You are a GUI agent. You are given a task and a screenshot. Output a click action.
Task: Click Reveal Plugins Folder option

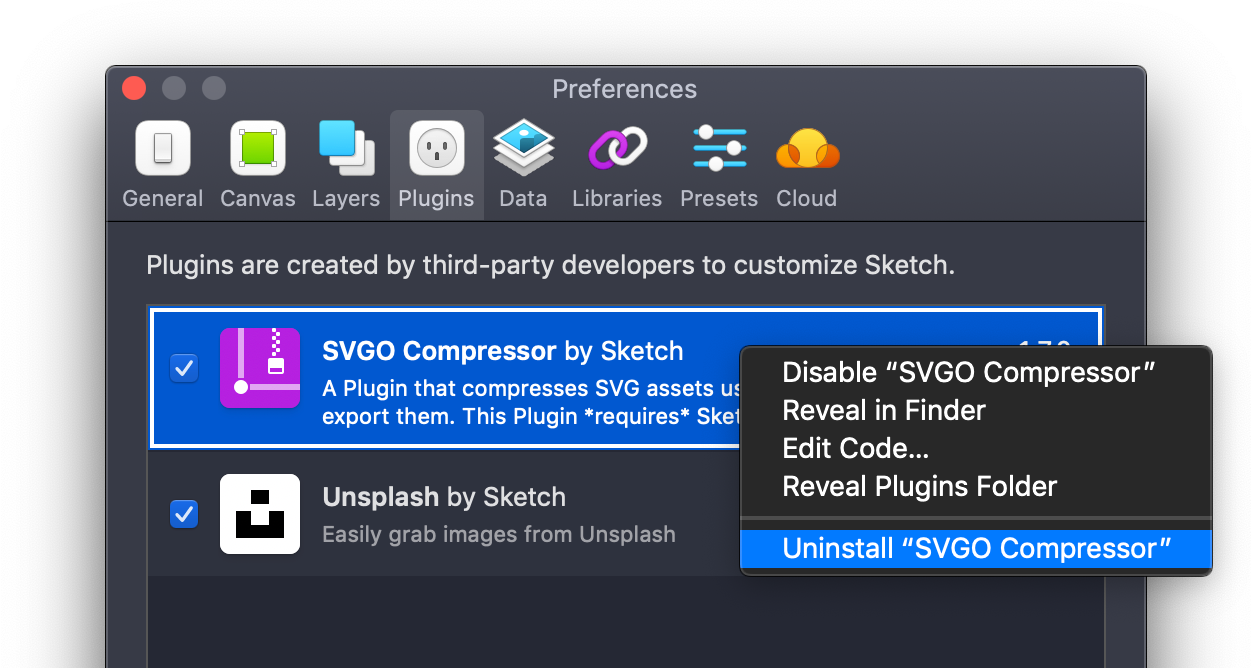pyautogui.click(x=919, y=487)
